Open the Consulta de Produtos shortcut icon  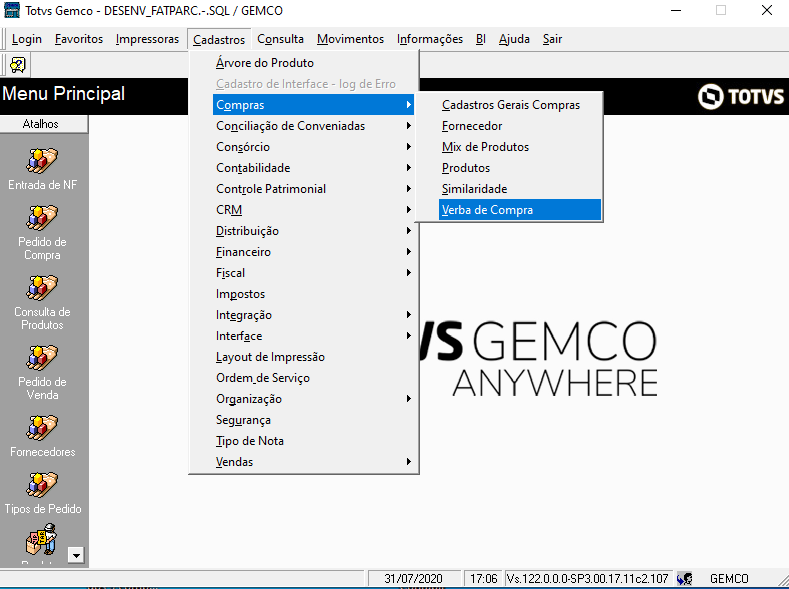[x=42, y=287]
